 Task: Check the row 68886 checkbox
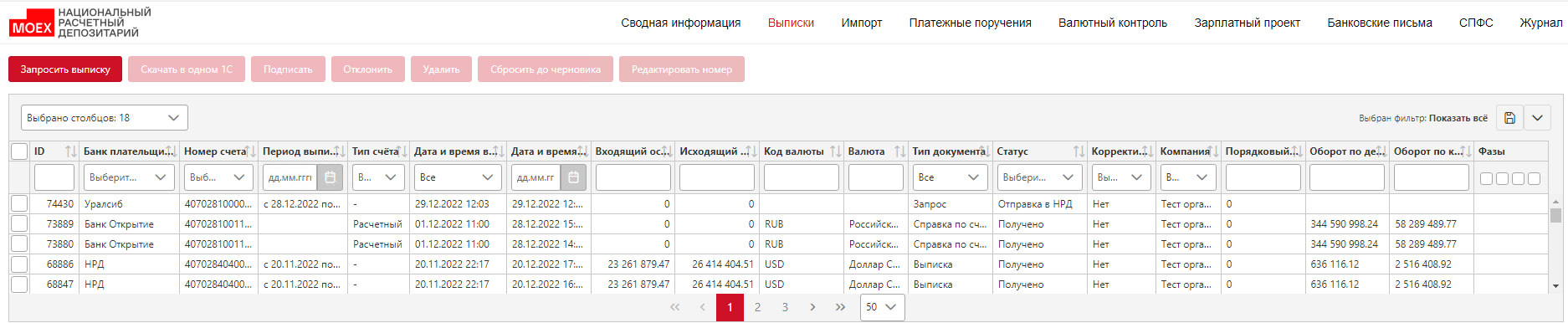pos(19,264)
